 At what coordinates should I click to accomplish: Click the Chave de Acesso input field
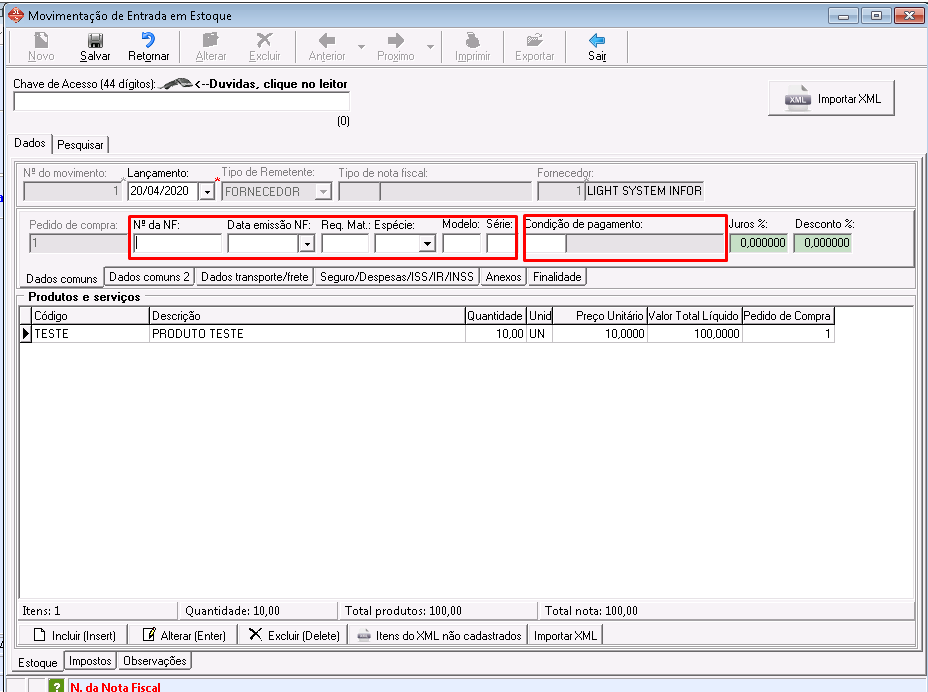coord(181,102)
